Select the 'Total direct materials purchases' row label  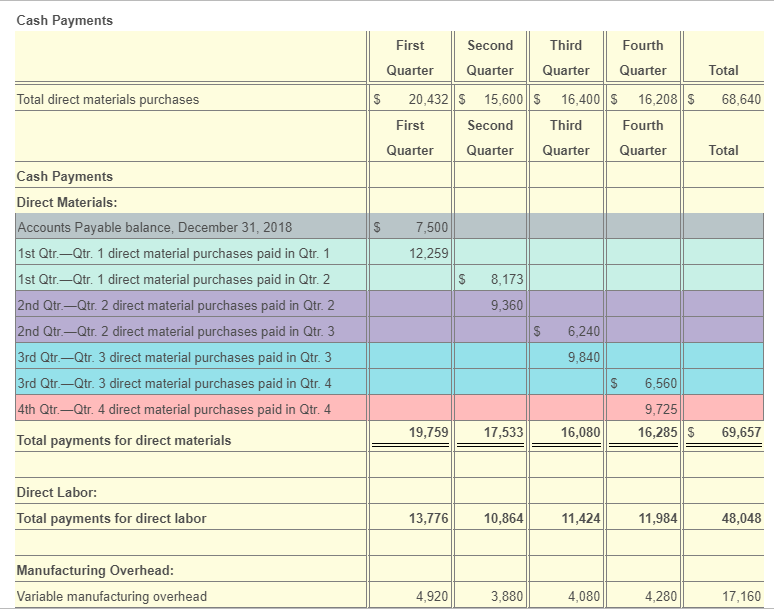pyautogui.click(x=108, y=99)
